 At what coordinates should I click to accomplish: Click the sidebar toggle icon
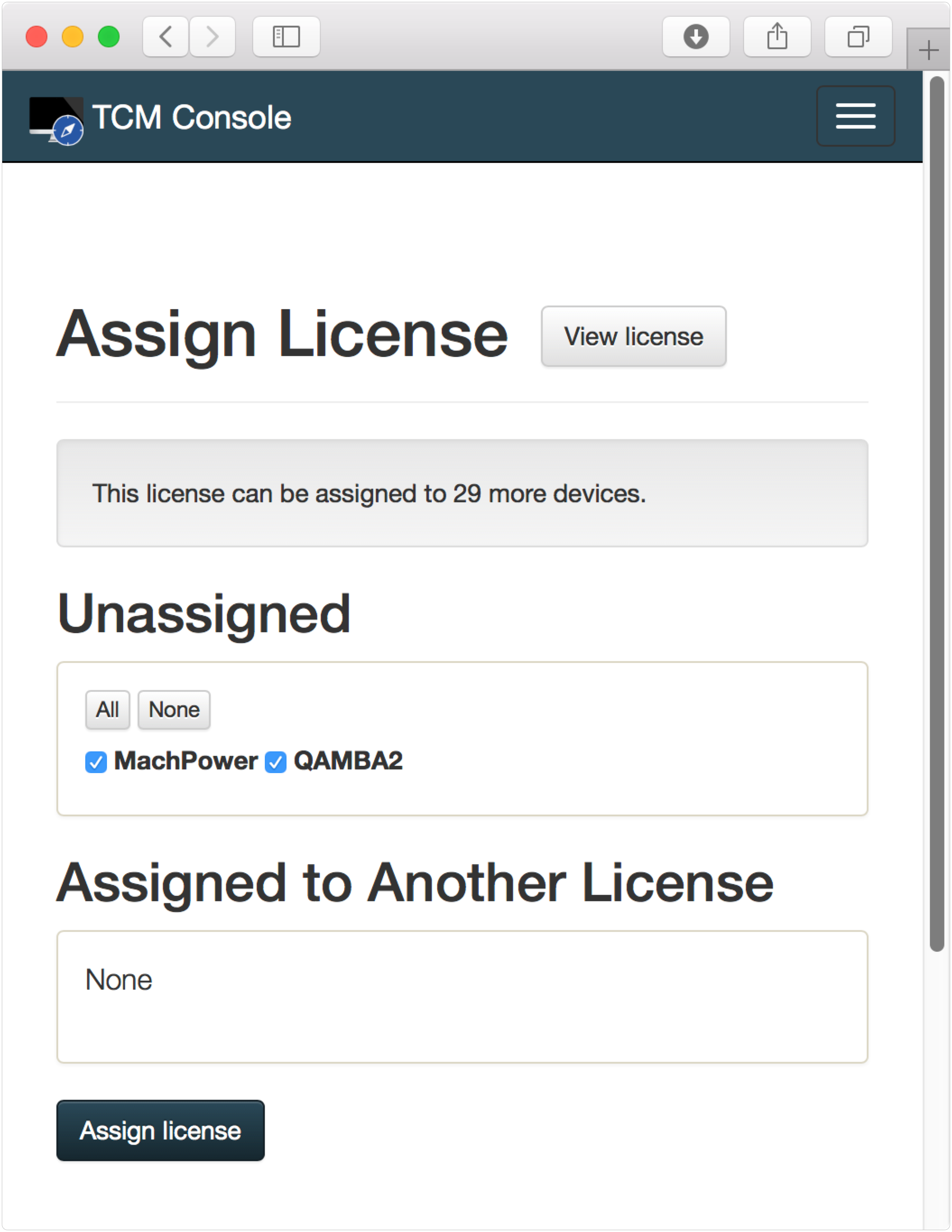288,29
